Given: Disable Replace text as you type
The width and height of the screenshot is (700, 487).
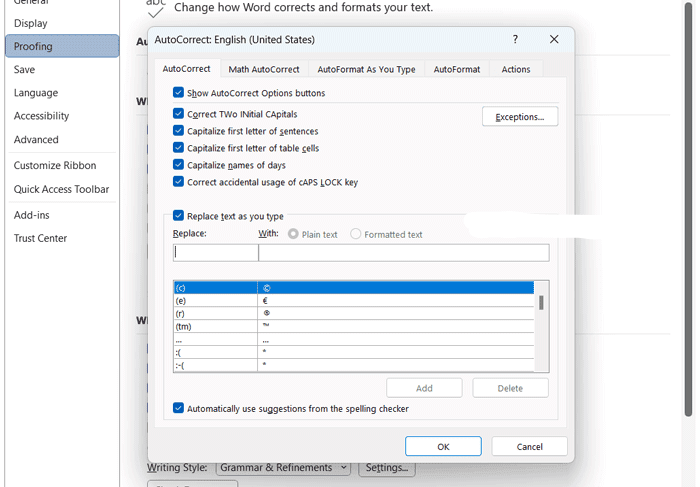Looking at the screenshot, I should [x=179, y=216].
